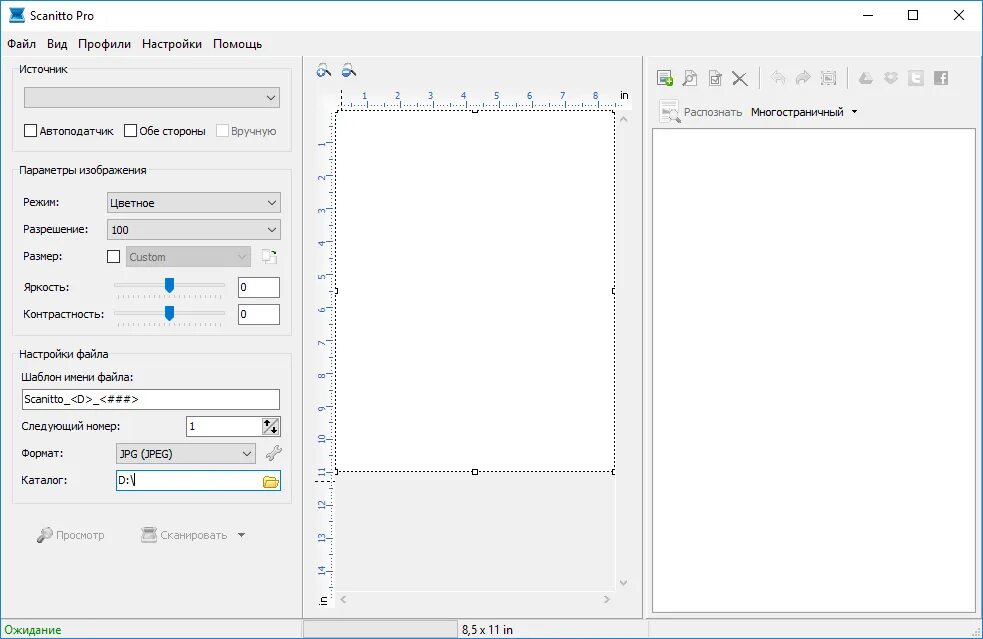Browse for catalog via the folder icon
Image resolution: width=983 pixels, height=639 pixels.
[x=271, y=481]
